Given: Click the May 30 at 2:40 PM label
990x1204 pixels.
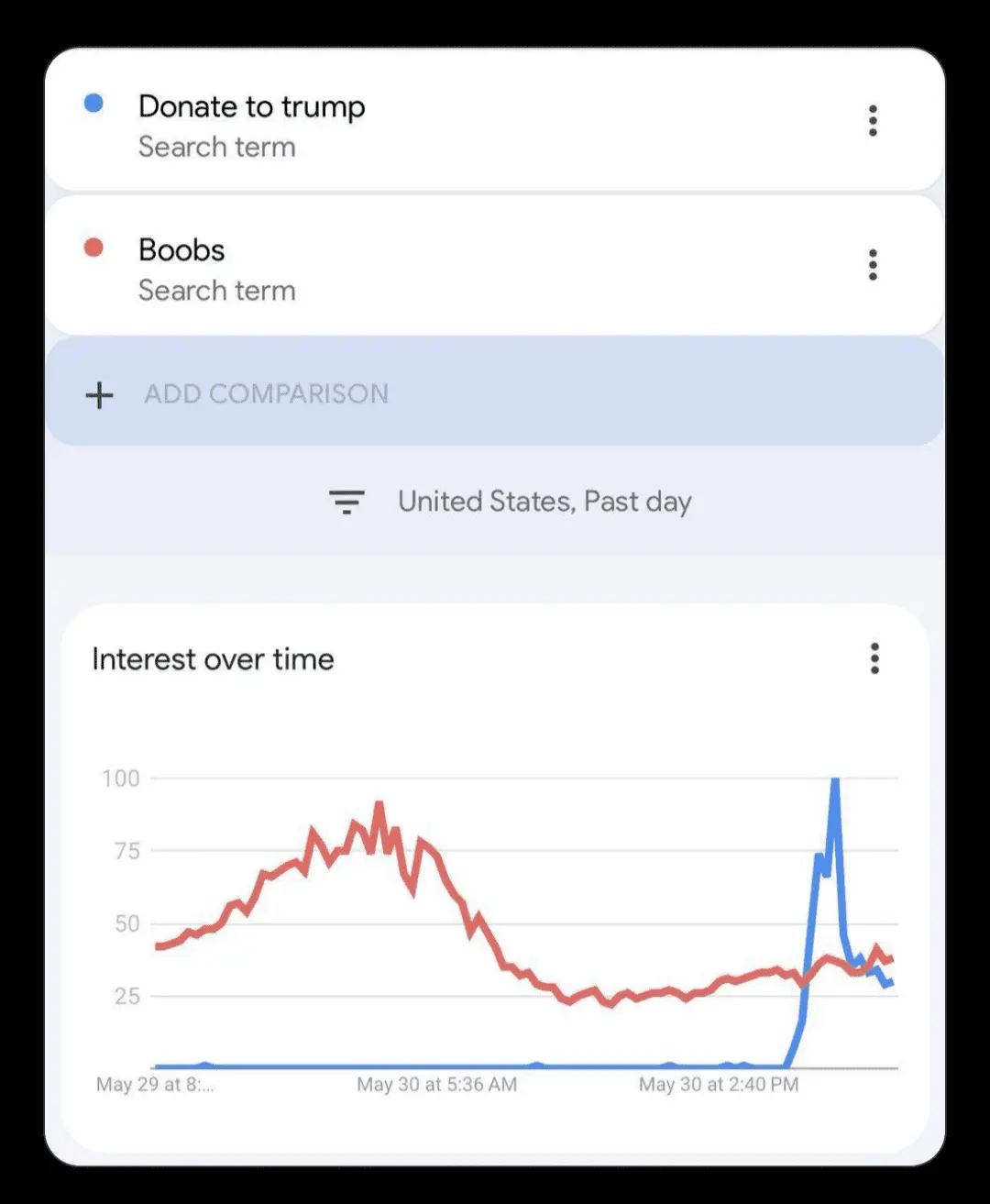Looking at the screenshot, I should tap(719, 1085).
